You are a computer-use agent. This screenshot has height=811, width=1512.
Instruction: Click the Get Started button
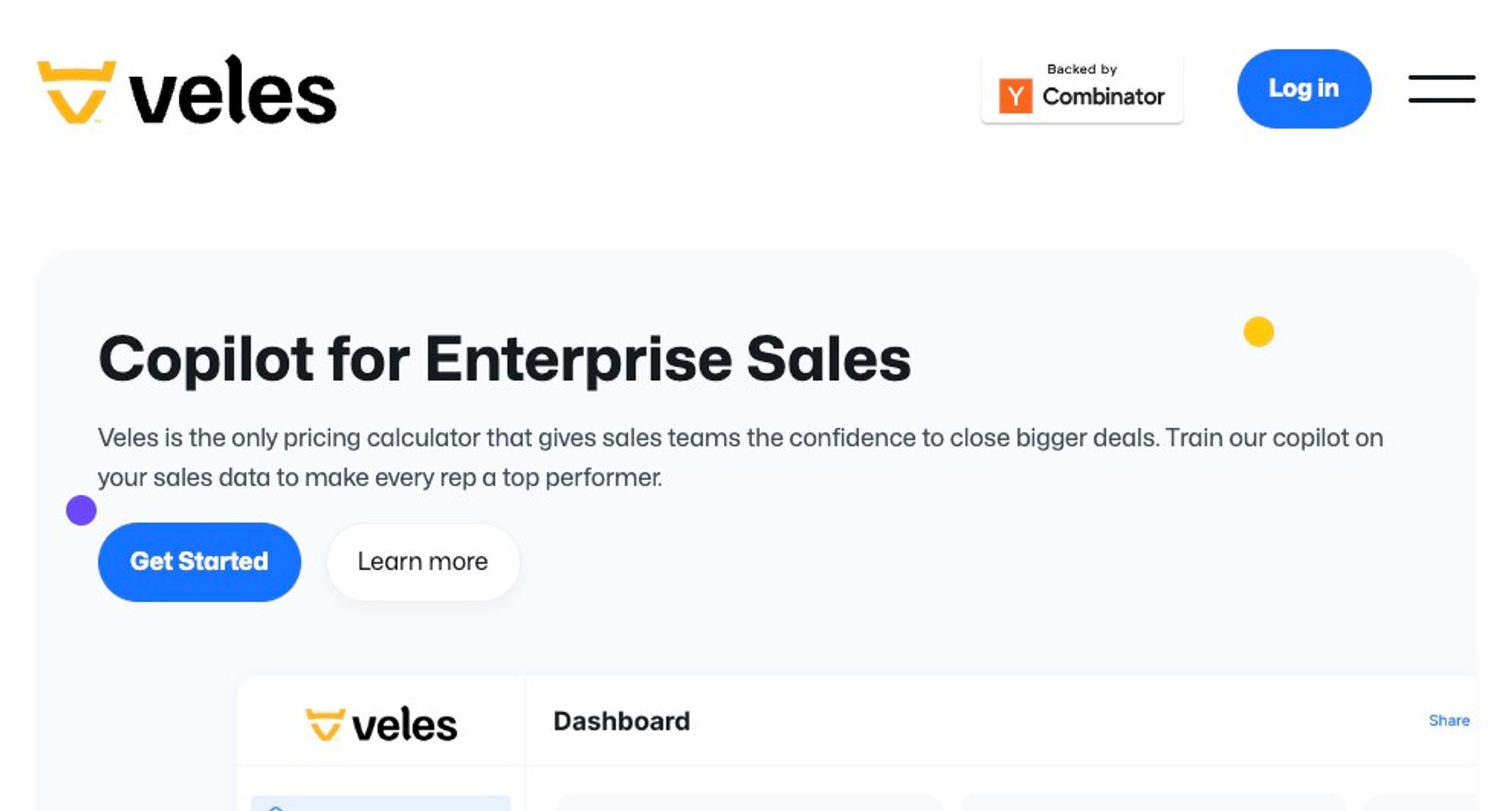tap(200, 562)
